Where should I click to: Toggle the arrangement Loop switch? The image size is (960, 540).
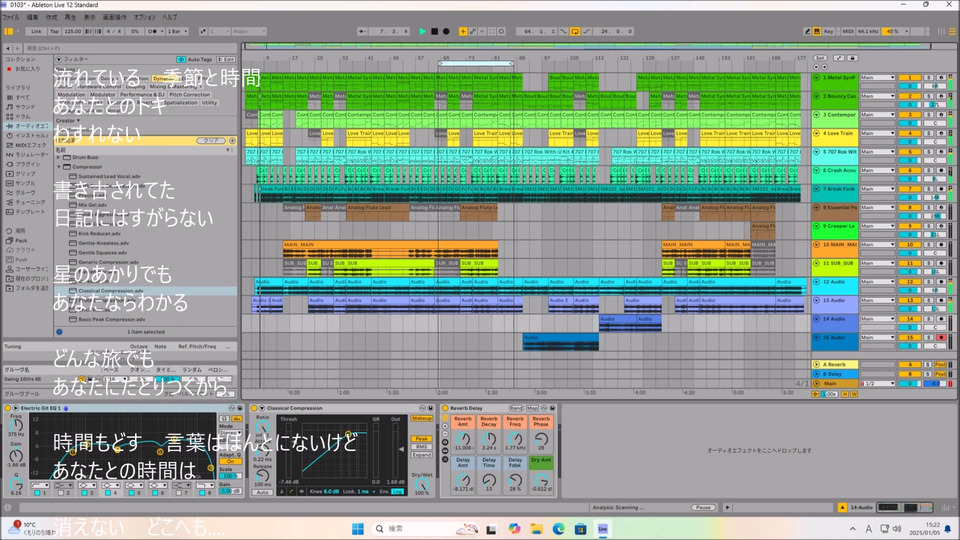click(x=575, y=31)
